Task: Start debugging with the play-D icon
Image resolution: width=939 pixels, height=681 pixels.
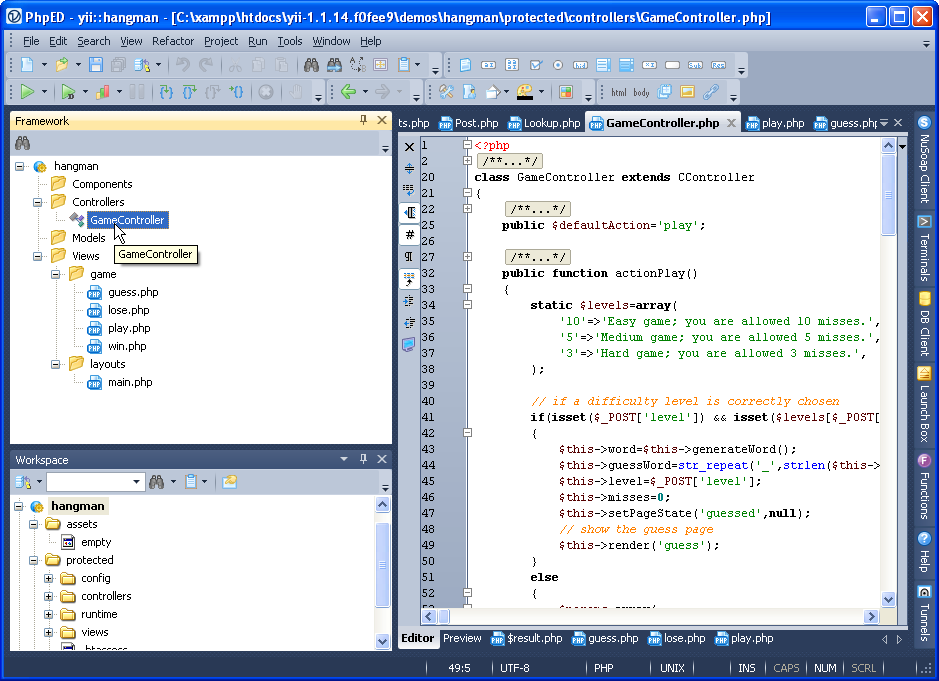Action: click(68, 92)
